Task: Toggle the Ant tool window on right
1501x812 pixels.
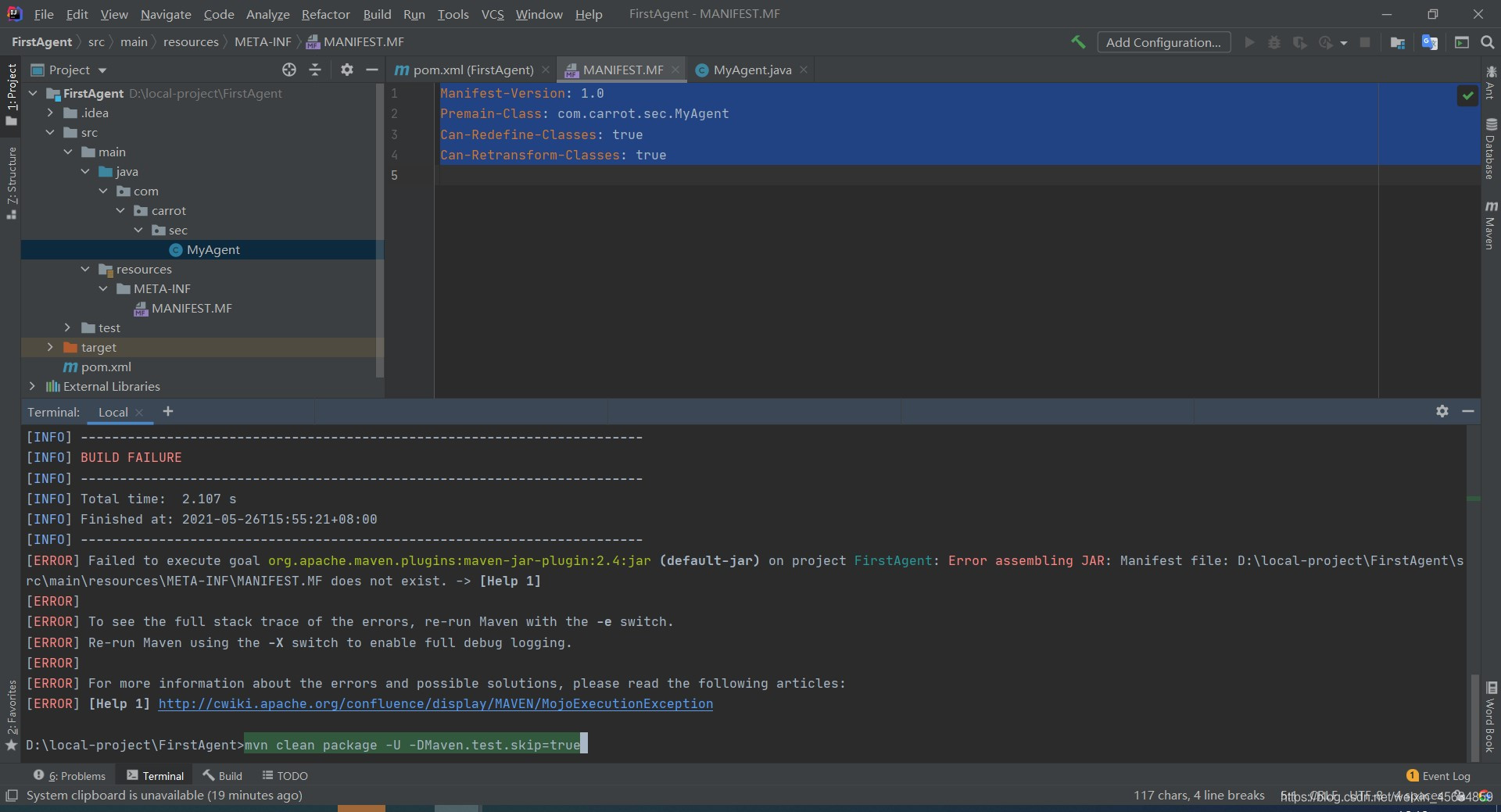Action: coord(1491,82)
